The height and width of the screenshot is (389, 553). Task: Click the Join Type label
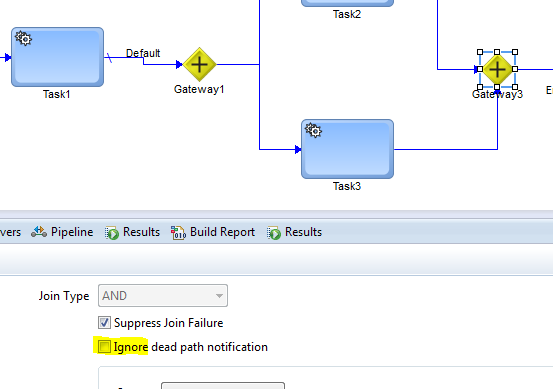64,296
